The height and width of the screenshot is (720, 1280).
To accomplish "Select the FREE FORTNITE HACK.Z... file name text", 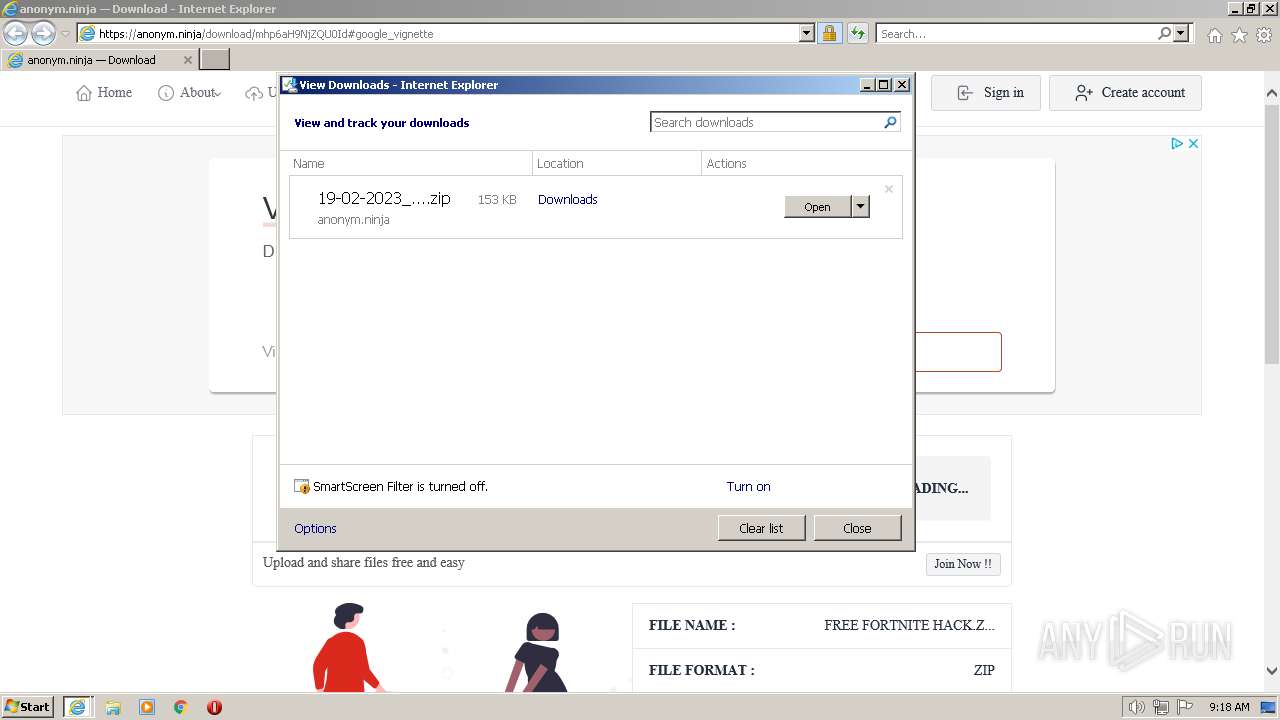I will tap(909, 625).
